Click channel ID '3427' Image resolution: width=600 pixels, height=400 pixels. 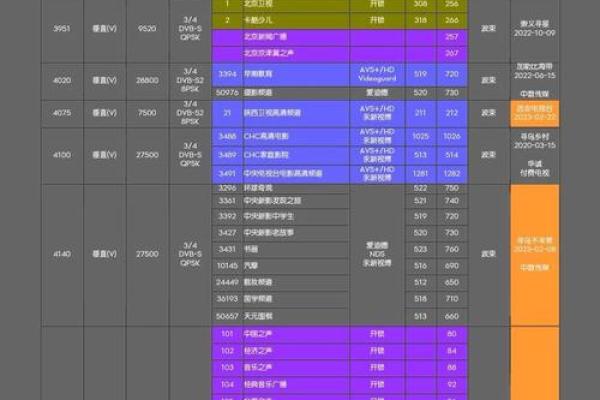(227, 233)
